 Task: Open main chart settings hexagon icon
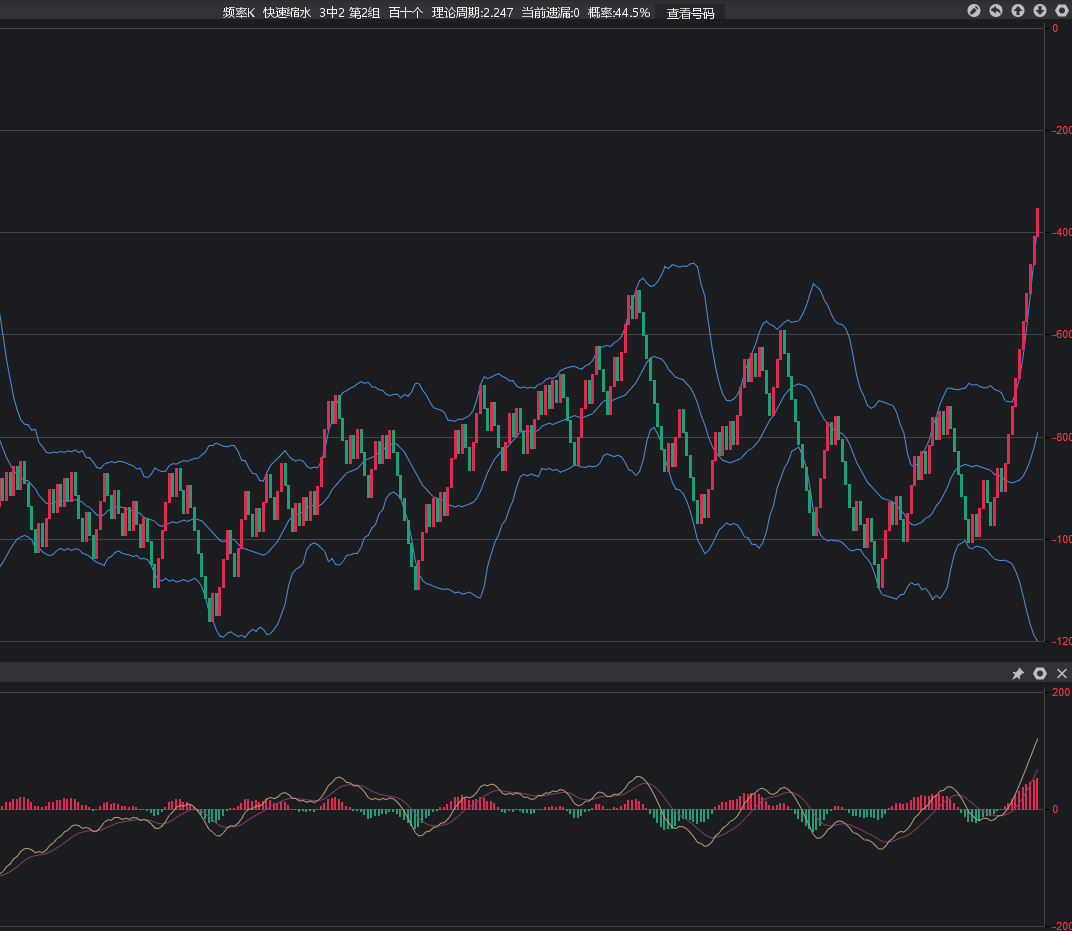coord(1062,11)
